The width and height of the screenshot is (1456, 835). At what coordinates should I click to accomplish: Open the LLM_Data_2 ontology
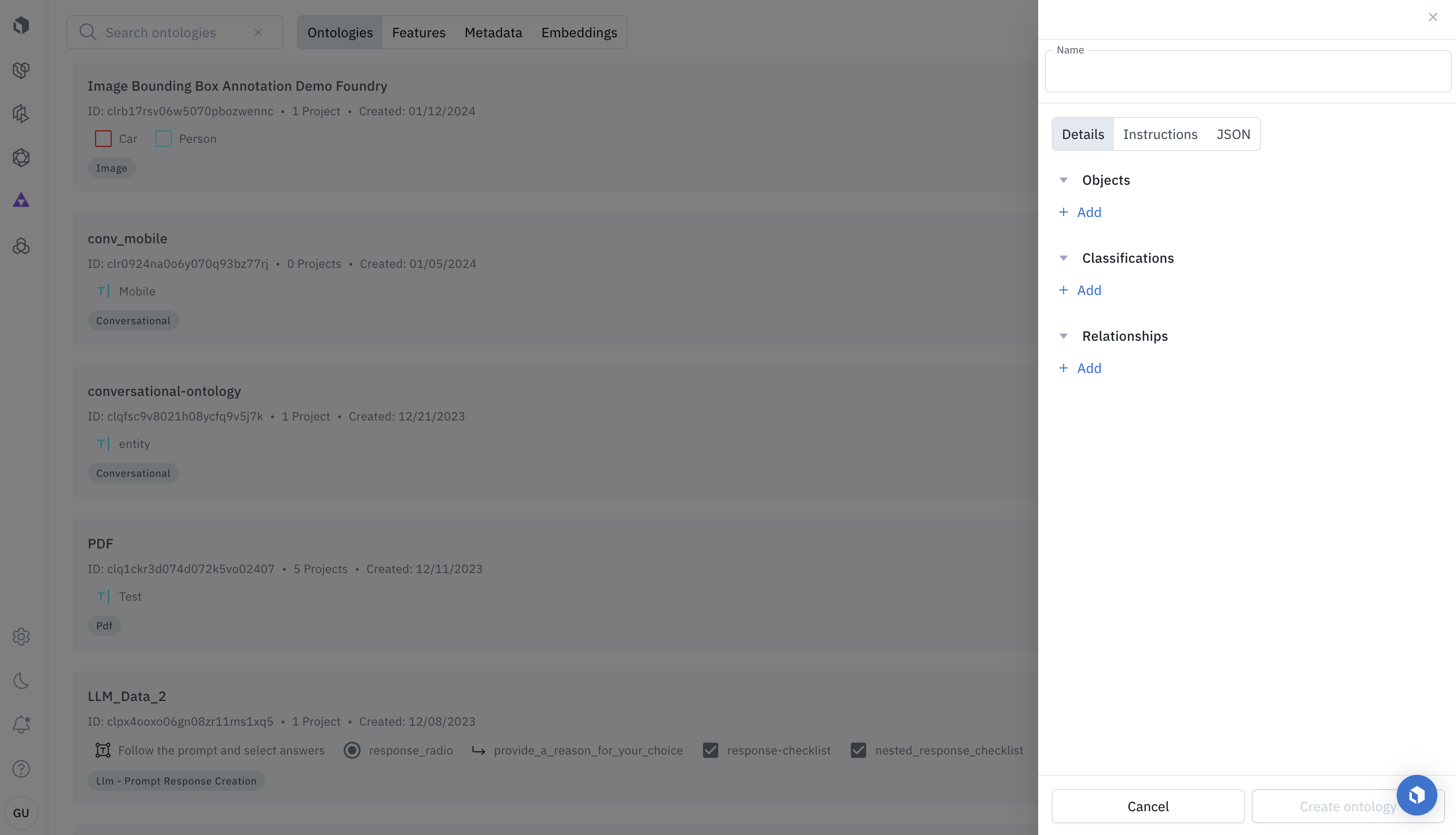click(127, 696)
